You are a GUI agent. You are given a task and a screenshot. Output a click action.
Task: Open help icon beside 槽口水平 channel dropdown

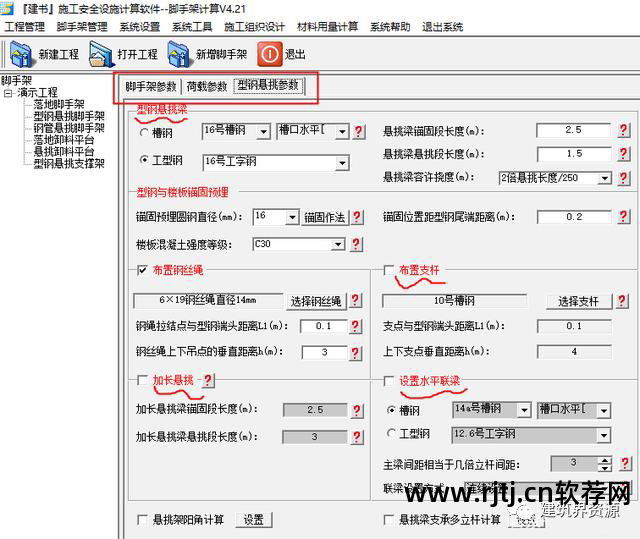[358, 131]
